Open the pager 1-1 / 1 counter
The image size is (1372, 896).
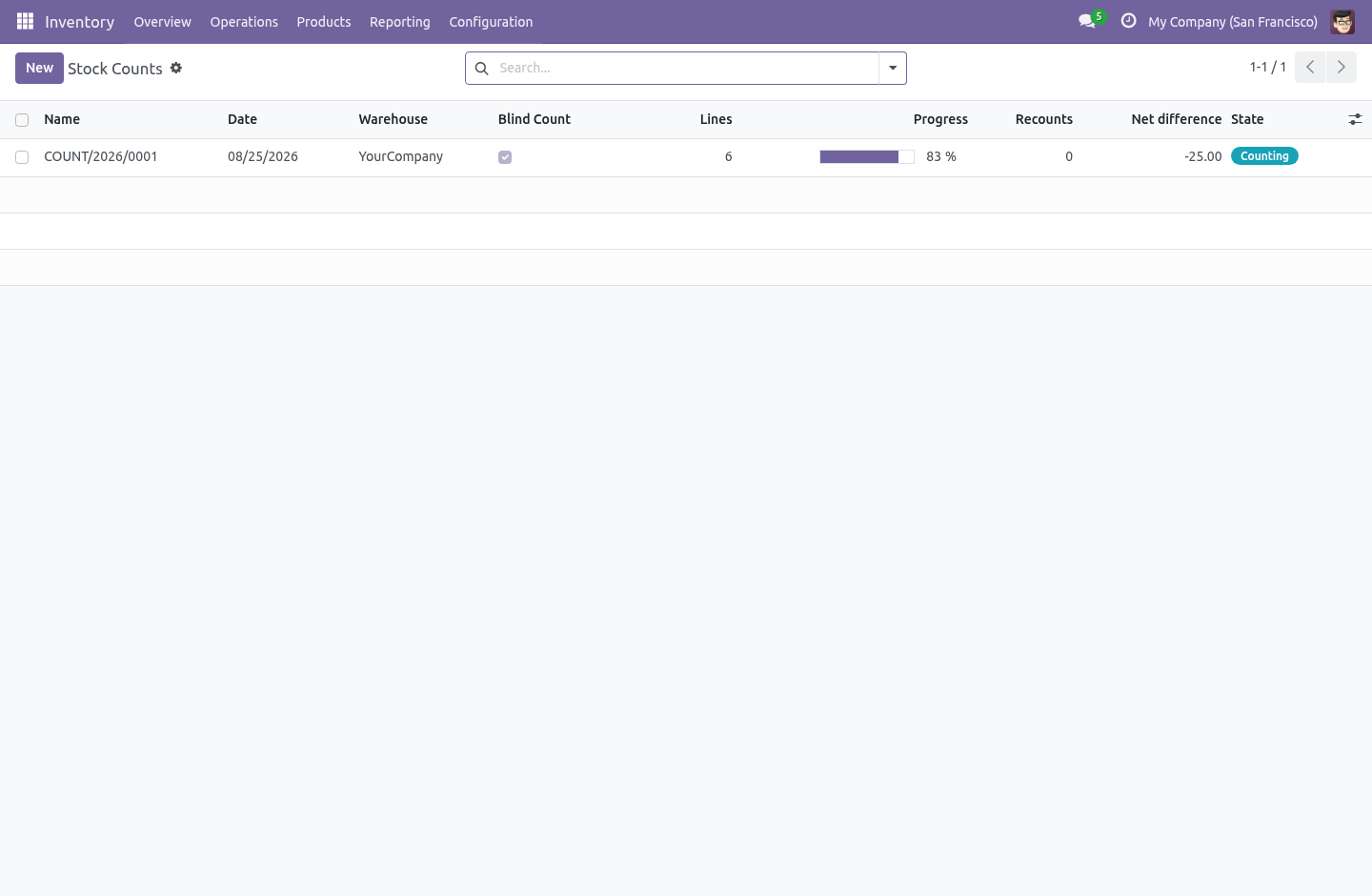(1268, 67)
